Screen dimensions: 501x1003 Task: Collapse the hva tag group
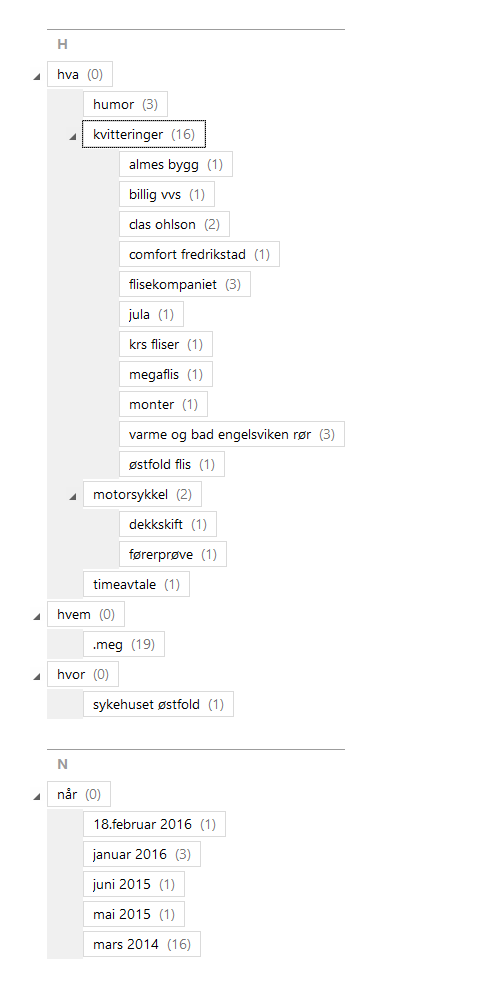coord(36,77)
